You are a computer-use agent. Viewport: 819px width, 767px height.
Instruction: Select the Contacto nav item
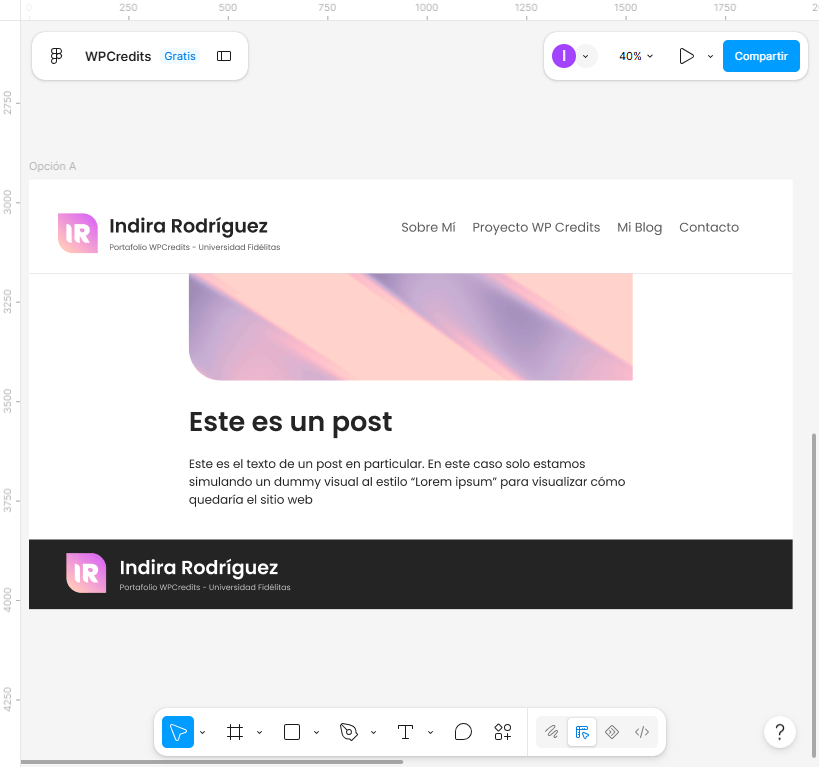(709, 227)
